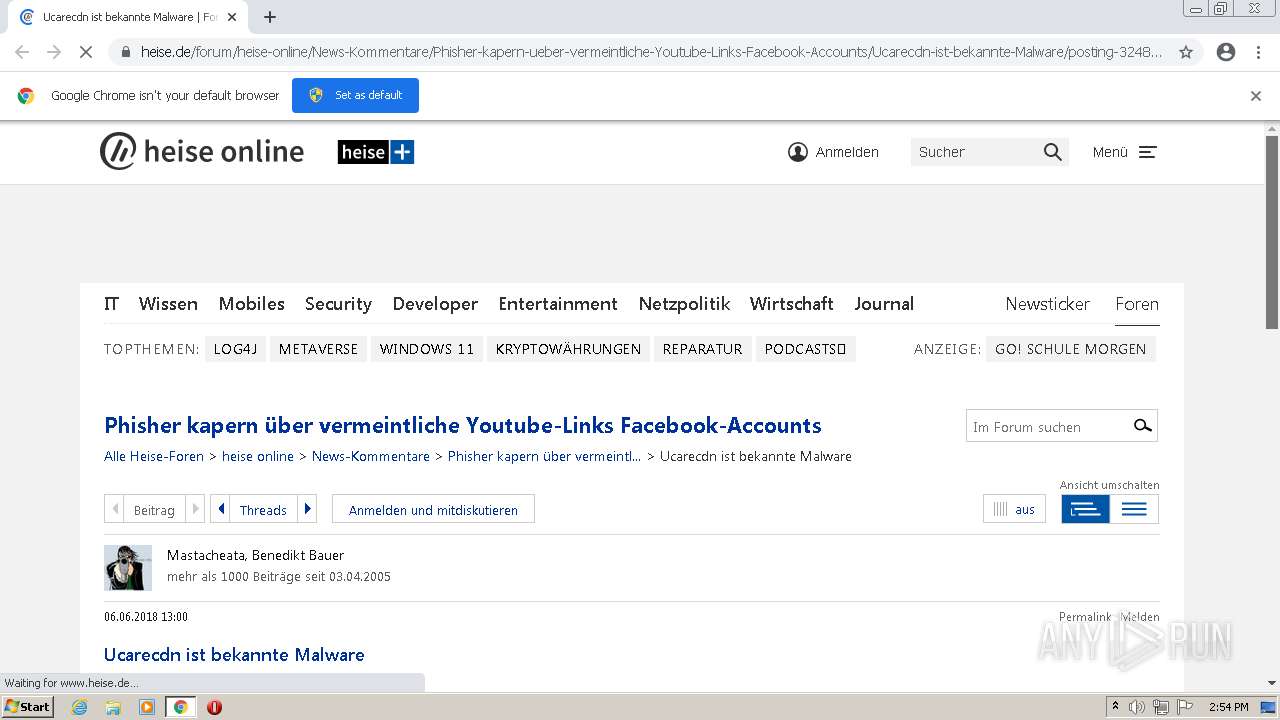Click the forum search magnifier icon
This screenshot has height=720, width=1280.
coord(1142,426)
